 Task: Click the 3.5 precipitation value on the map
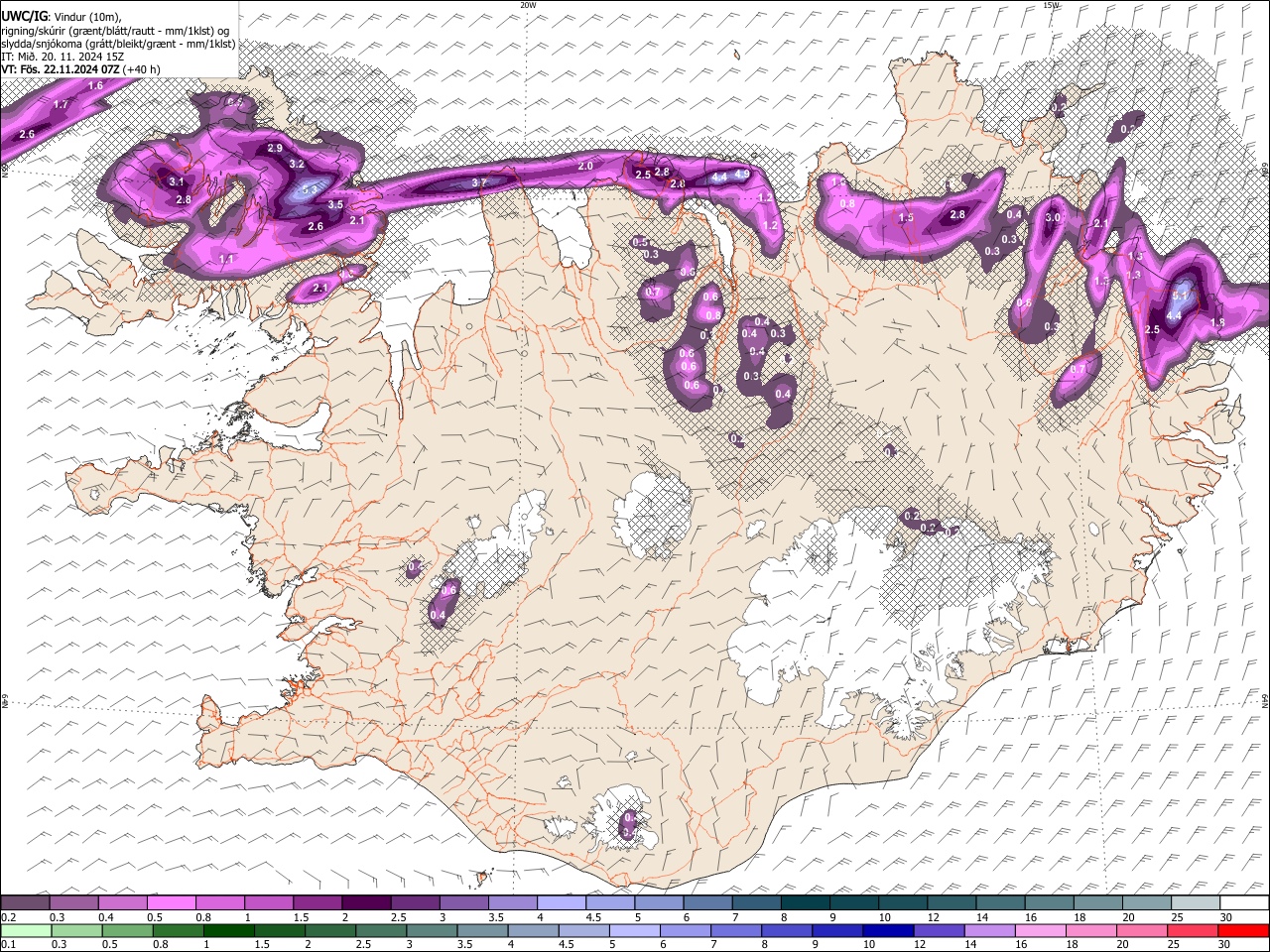335,205
